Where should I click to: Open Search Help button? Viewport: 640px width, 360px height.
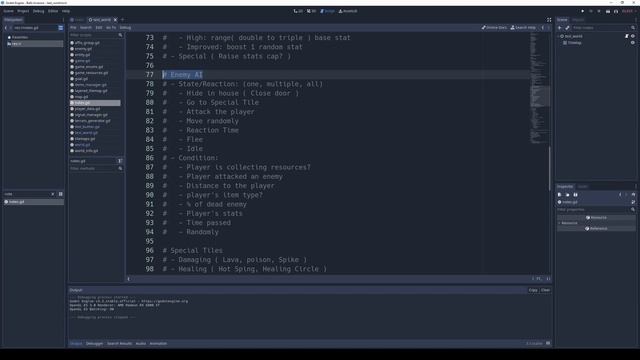(523, 28)
